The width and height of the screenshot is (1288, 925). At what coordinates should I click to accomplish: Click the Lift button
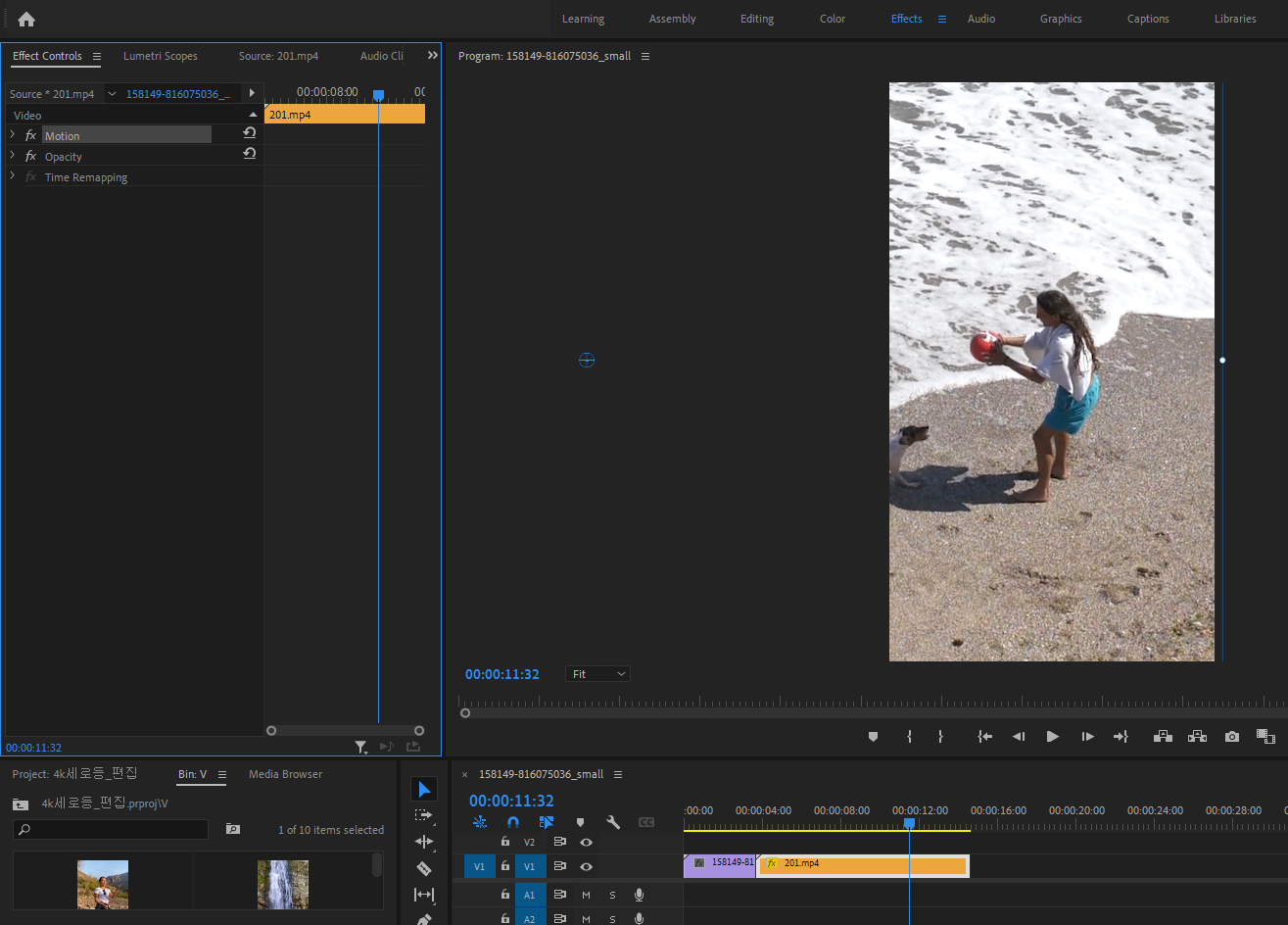[x=1163, y=737]
